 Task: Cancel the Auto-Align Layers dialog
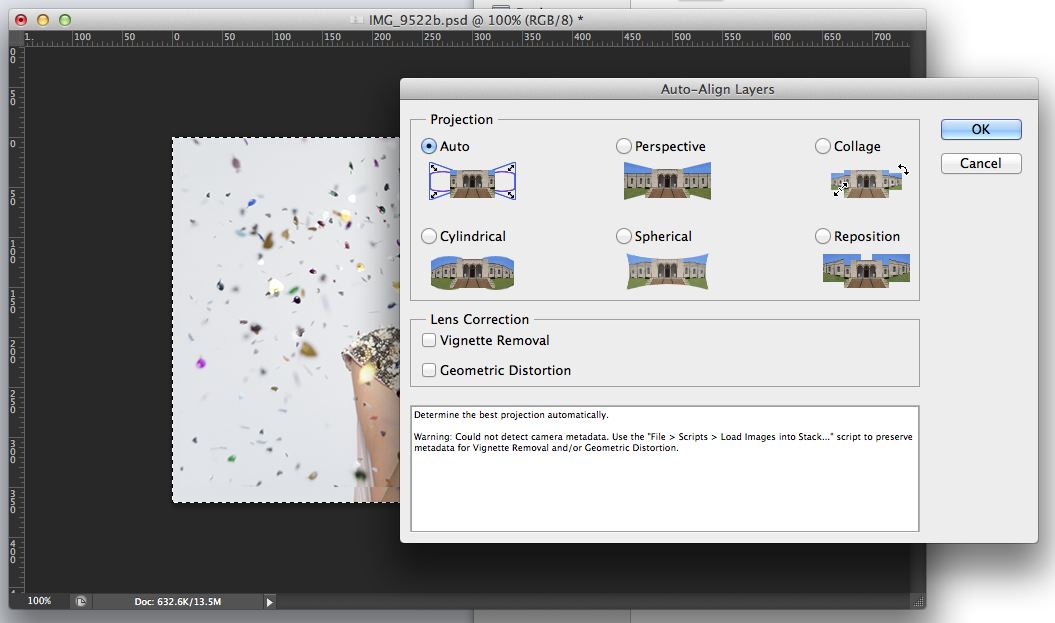click(x=980, y=163)
